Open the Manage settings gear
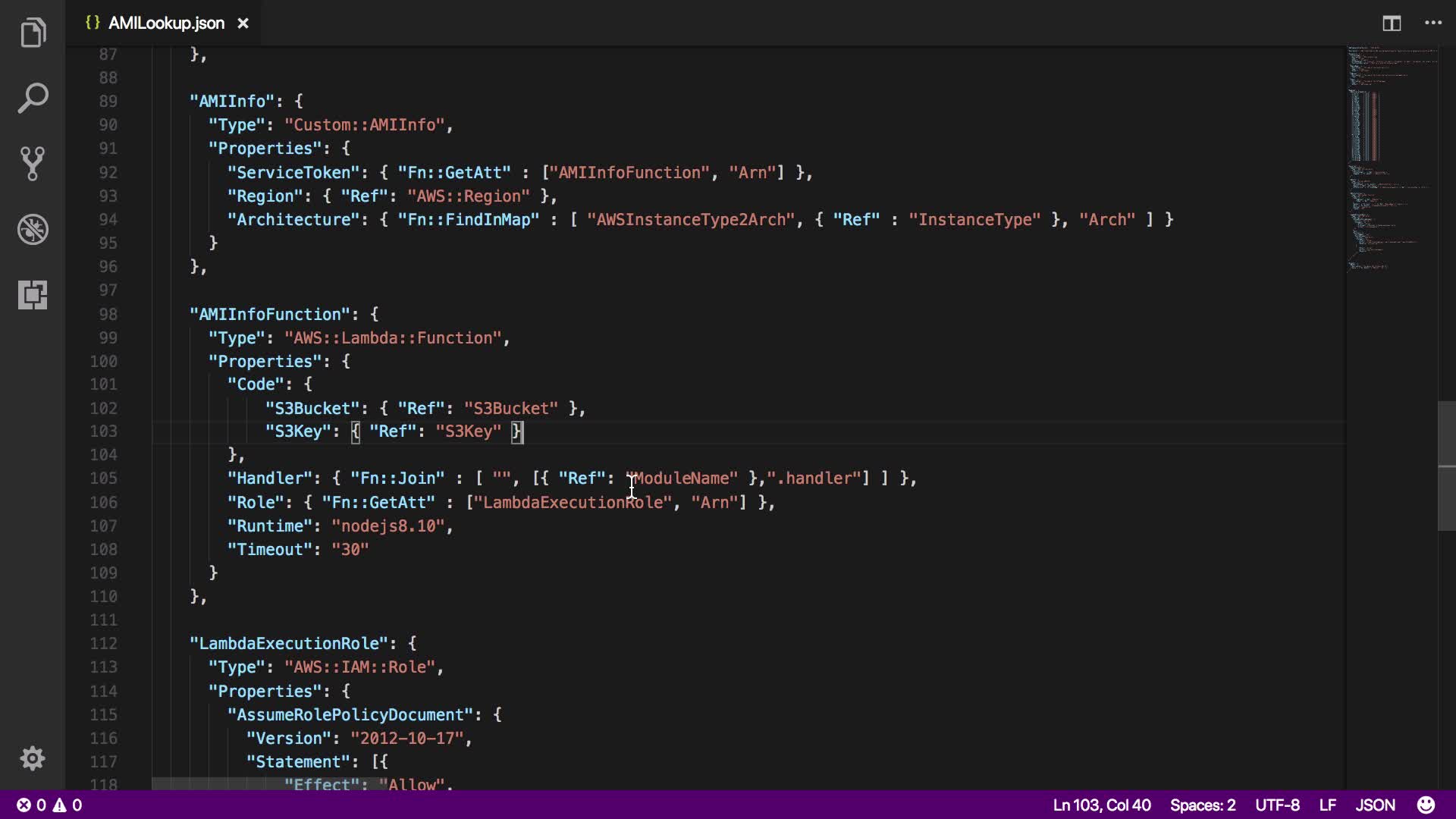Viewport: 1456px width, 819px height. [x=33, y=758]
